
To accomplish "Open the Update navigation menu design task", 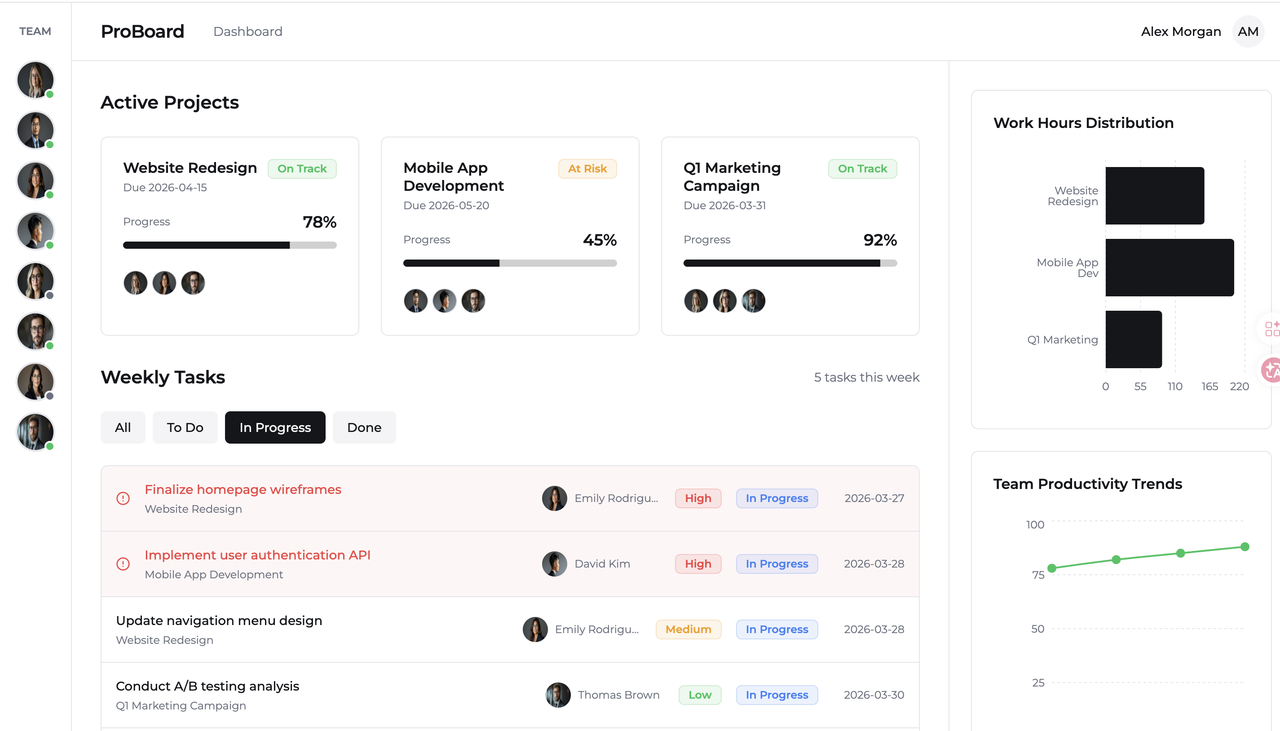I will point(219,621).
